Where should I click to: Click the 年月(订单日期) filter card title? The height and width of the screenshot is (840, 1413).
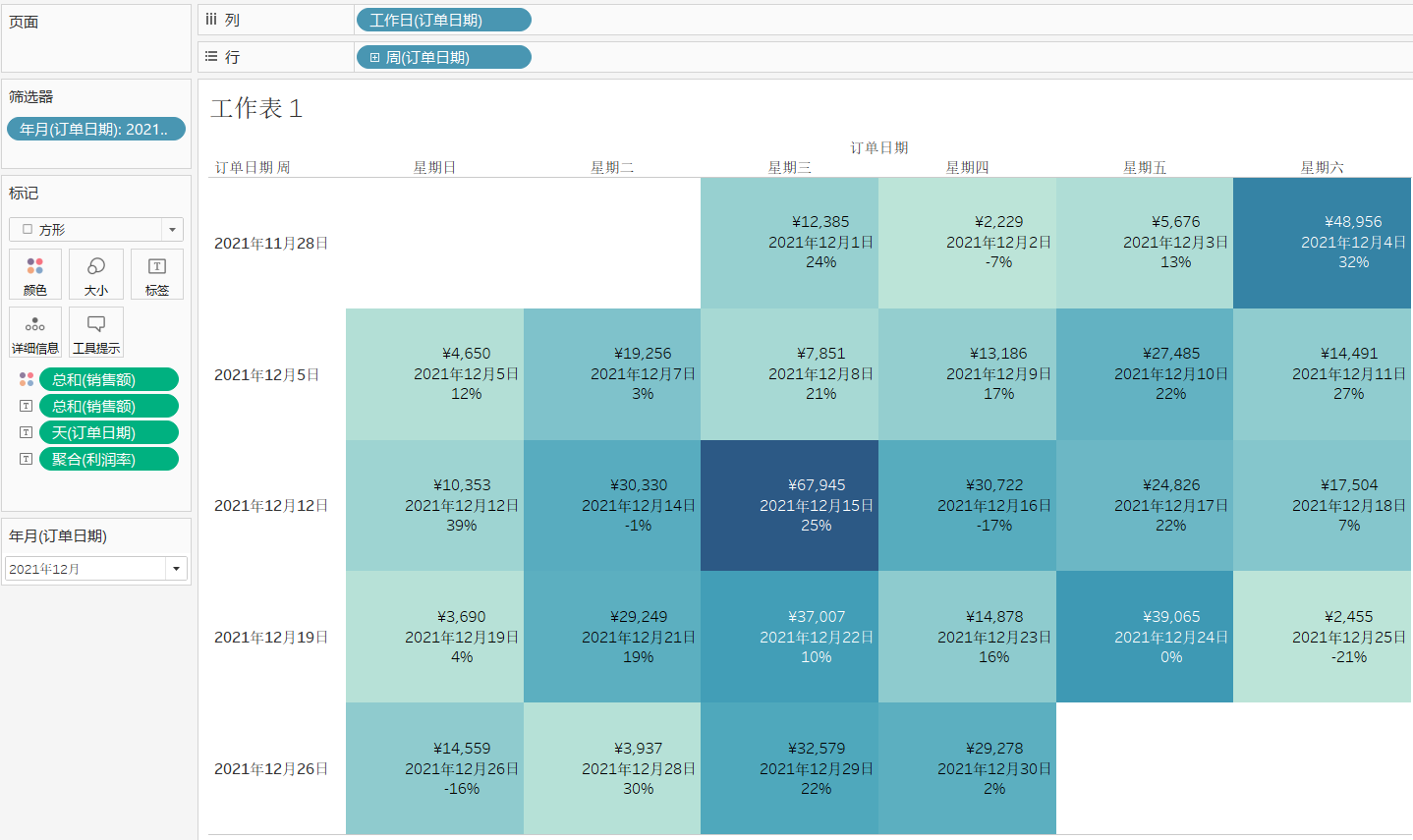(x=58, y=535)
